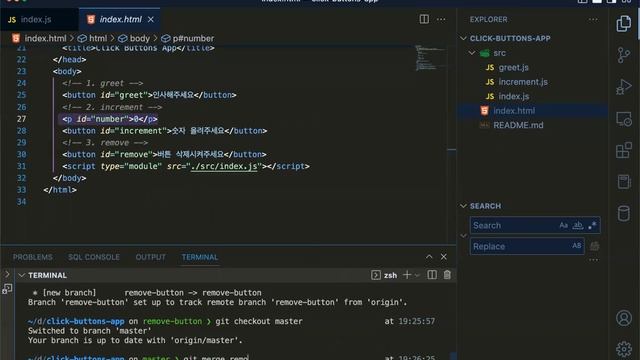The height and width of the screenshot is (360, 640).
Task: Expand the collapsed side chevron beside terminal
Action: (7, 274)
